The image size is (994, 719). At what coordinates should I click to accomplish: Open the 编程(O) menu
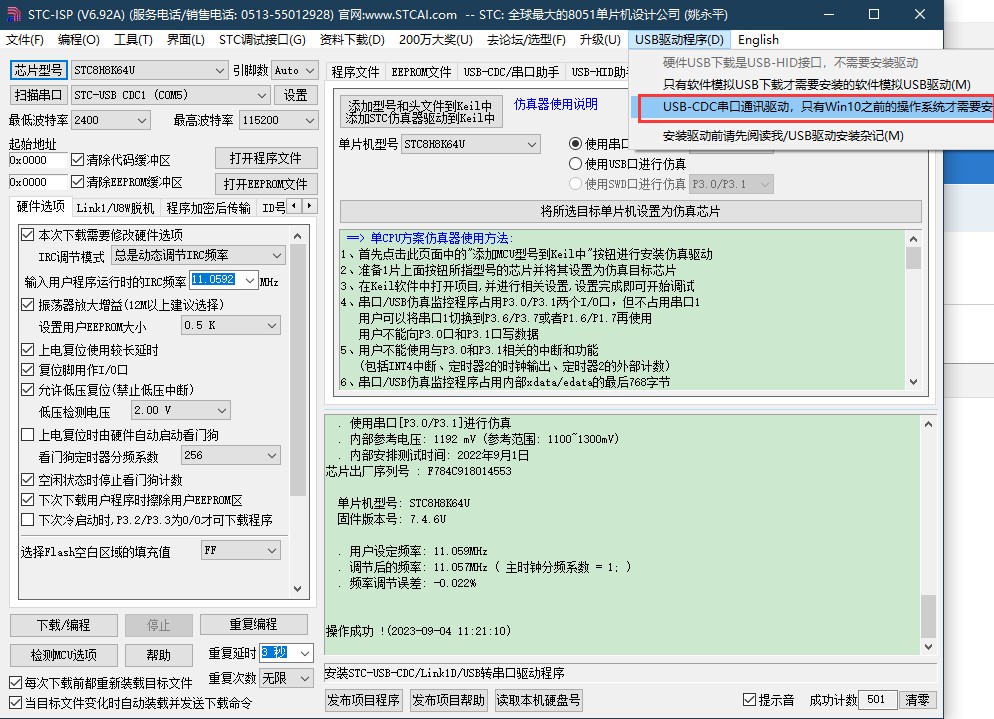[79, 39]
